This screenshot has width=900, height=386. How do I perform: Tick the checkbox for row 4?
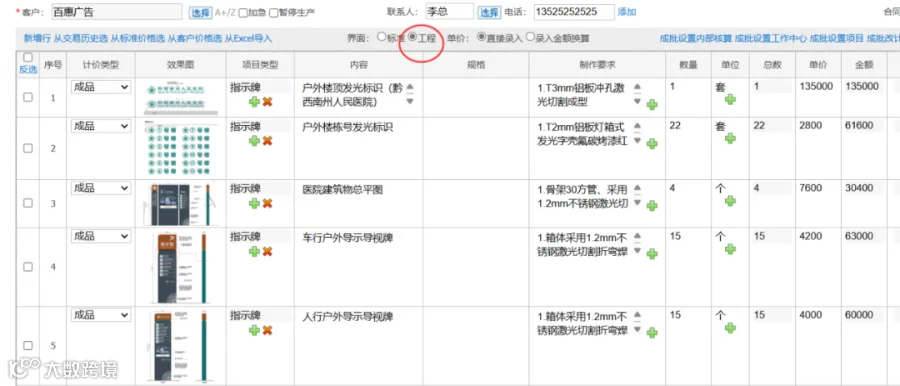tap(28, 267)
